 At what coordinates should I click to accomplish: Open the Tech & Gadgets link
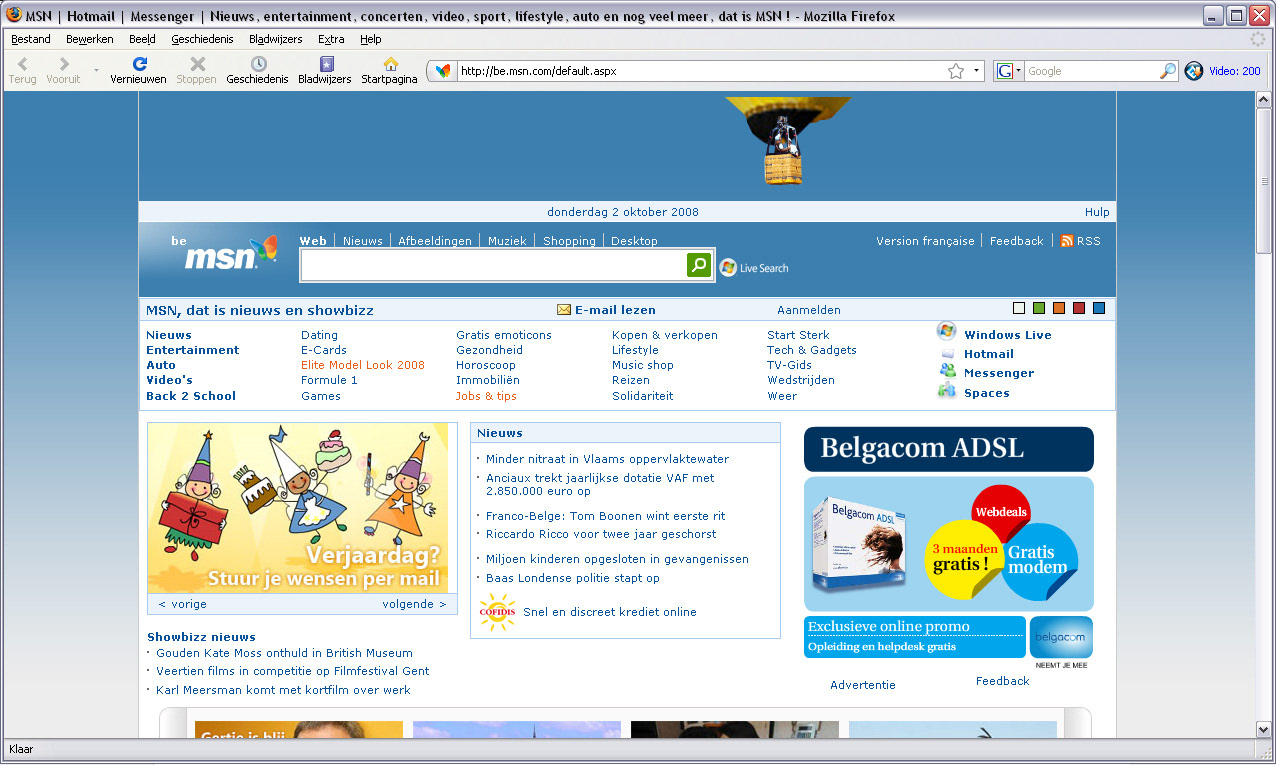pos(812,350)
